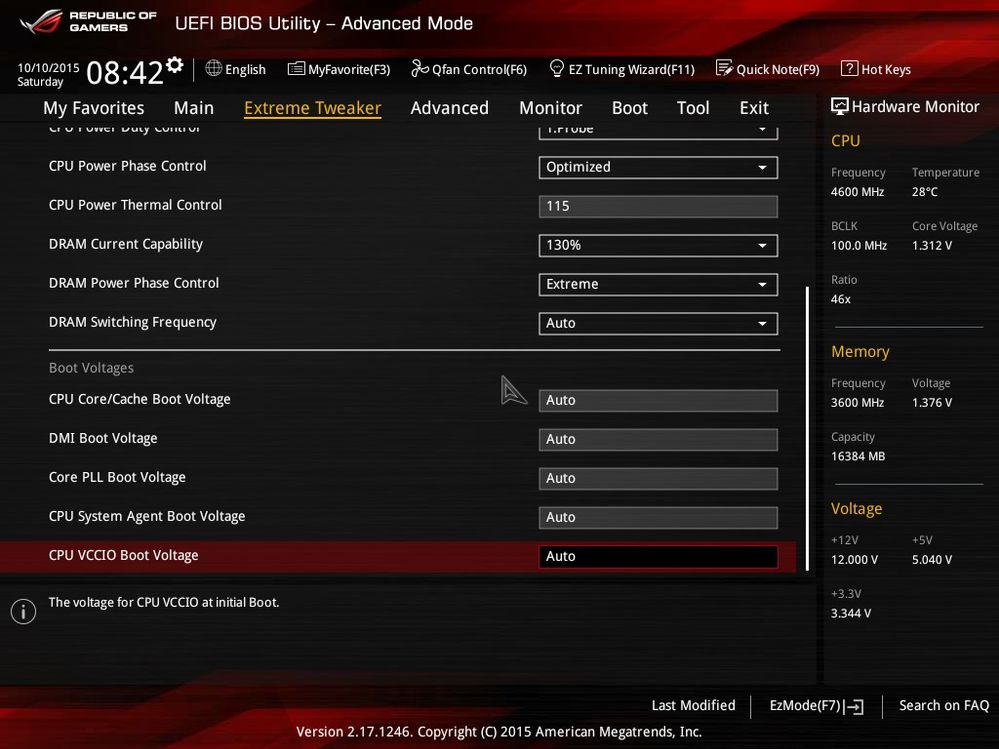The image size is (999, 749).
Task: Click the EzMode exit arrow icon
Action: [856, 706]
